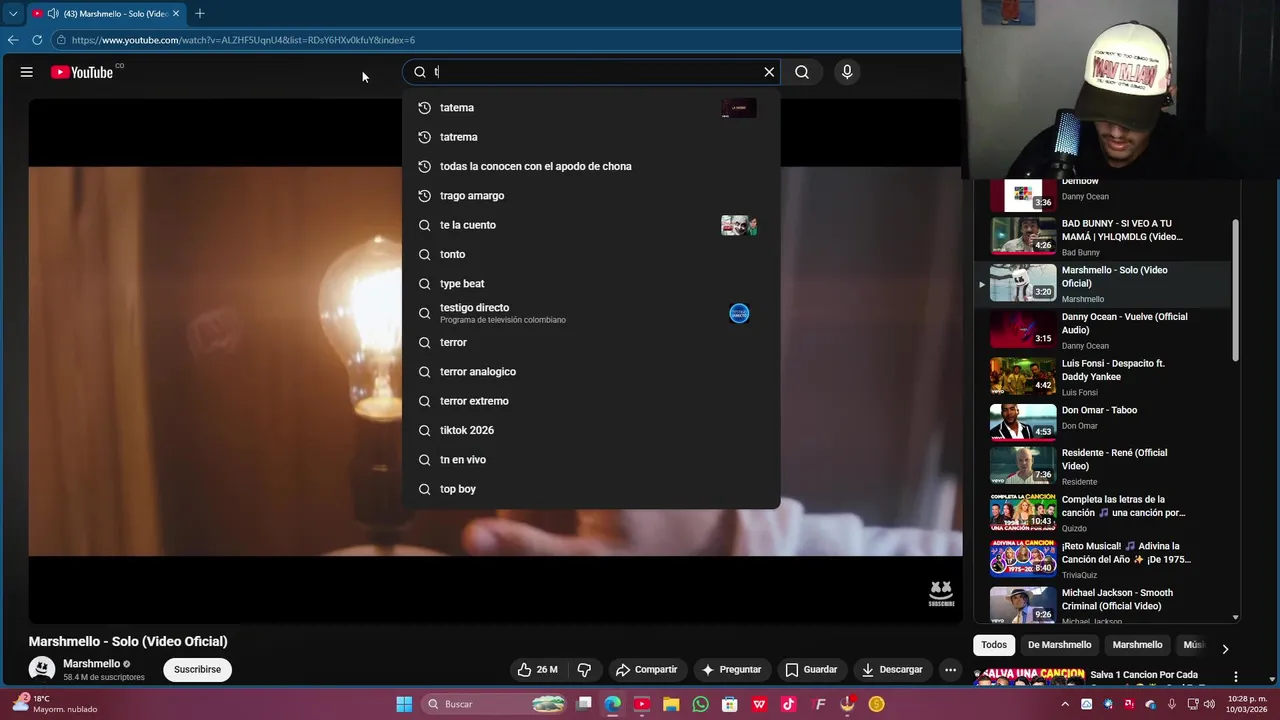
Task: Select the "De Marshmello" filter chip
Action: (x=1060, y=645)
